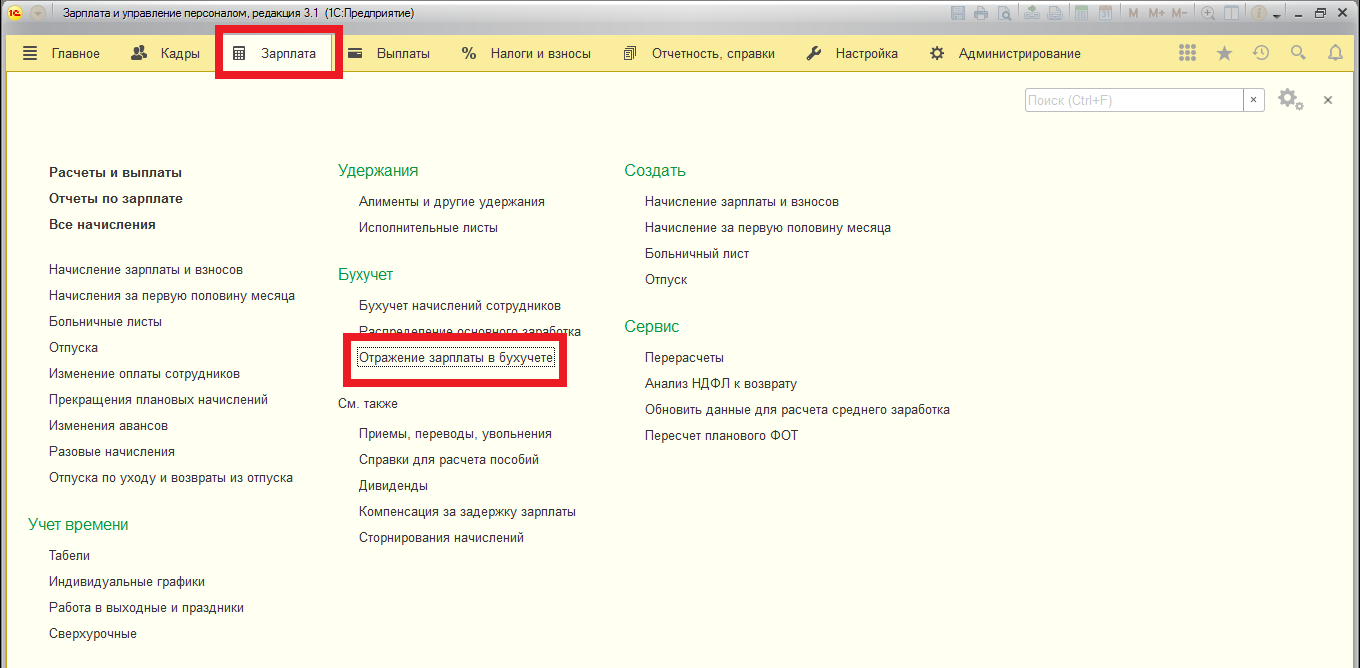The image size is (1360, 668).
Task: Click the Print preview icon
Action: click(x=1004, y=13)
